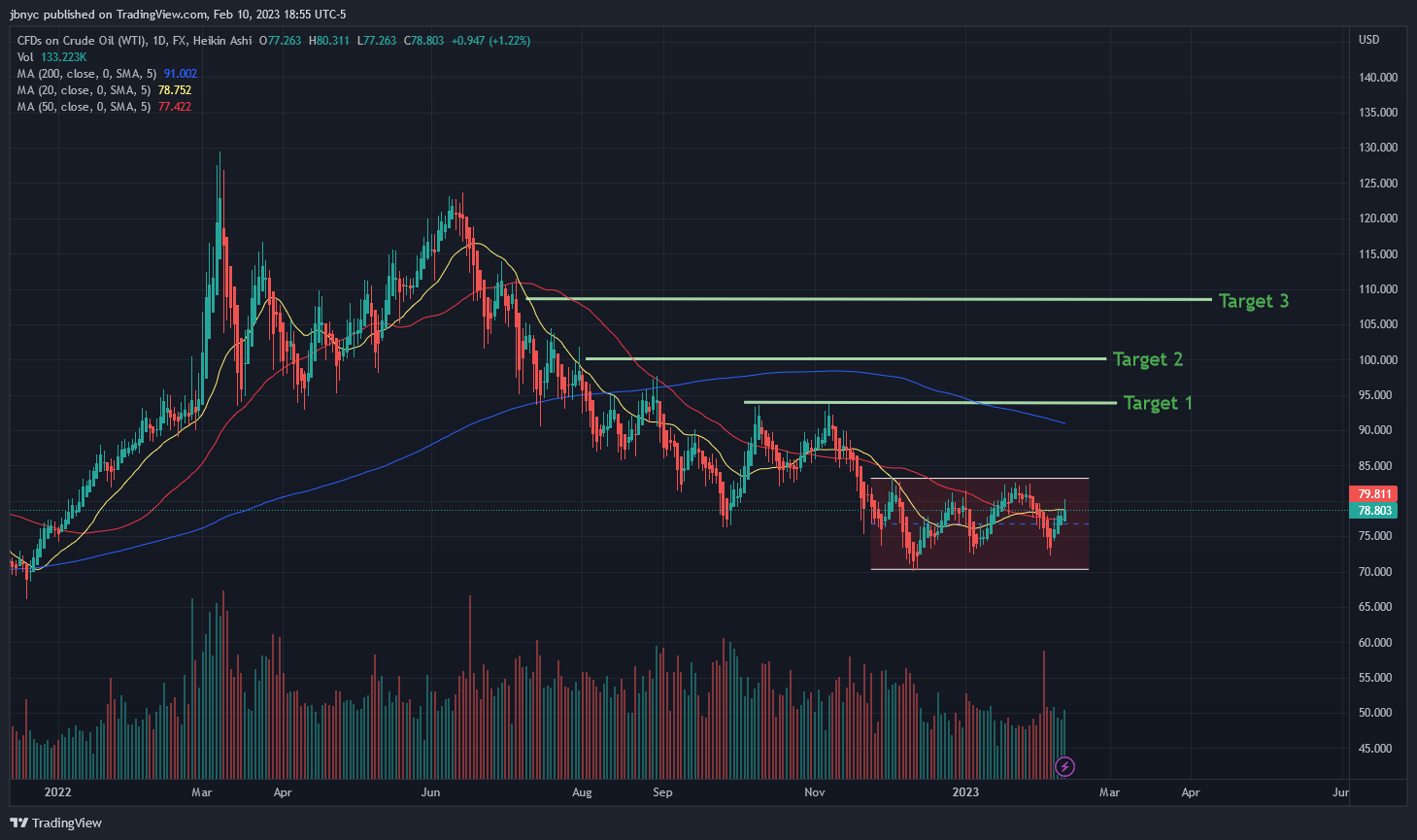Click the published on TradingView.com header text
Image resolution: width=1417 pixels, height=840 pixels.
[x=178, y=15]
